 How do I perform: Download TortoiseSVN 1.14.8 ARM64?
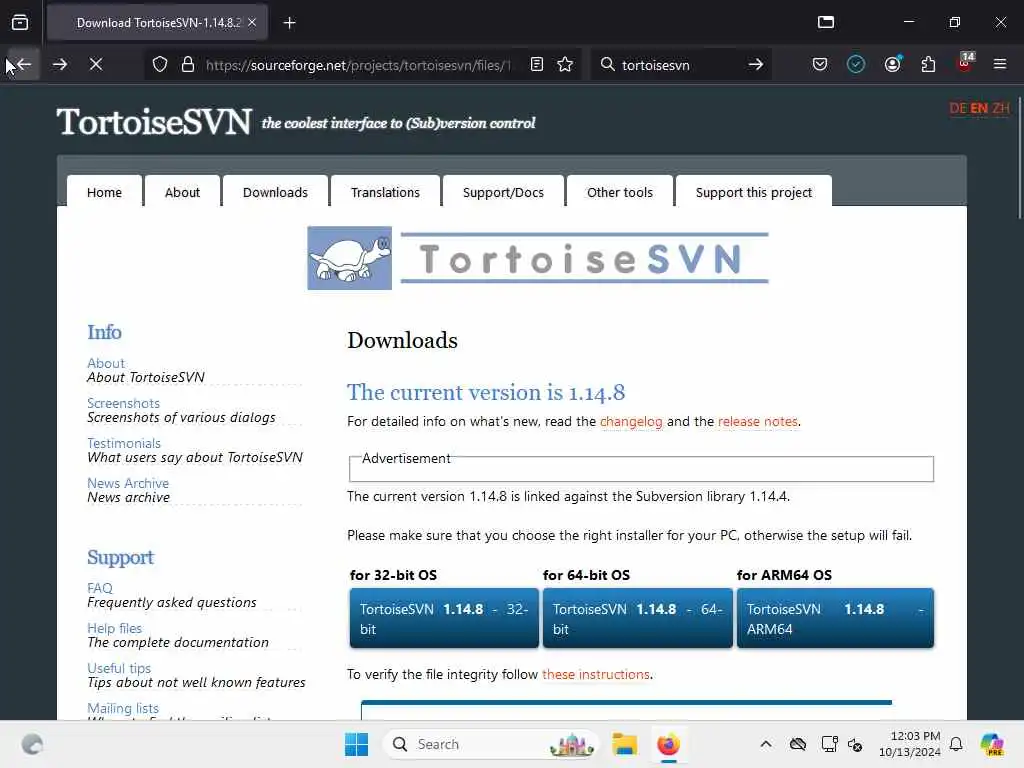[835, 618]
